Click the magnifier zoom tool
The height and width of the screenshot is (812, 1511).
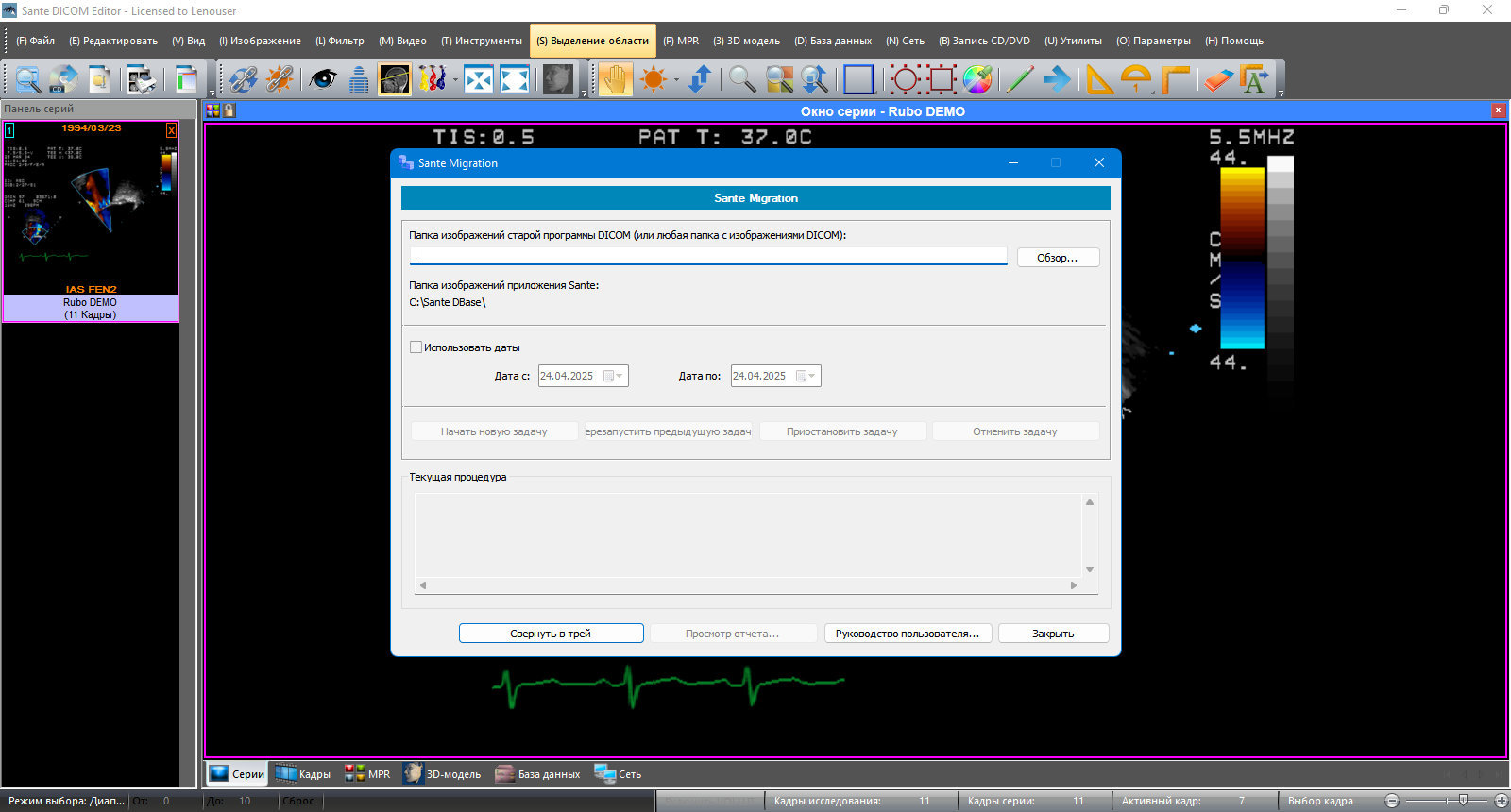(x=742, y=79)
